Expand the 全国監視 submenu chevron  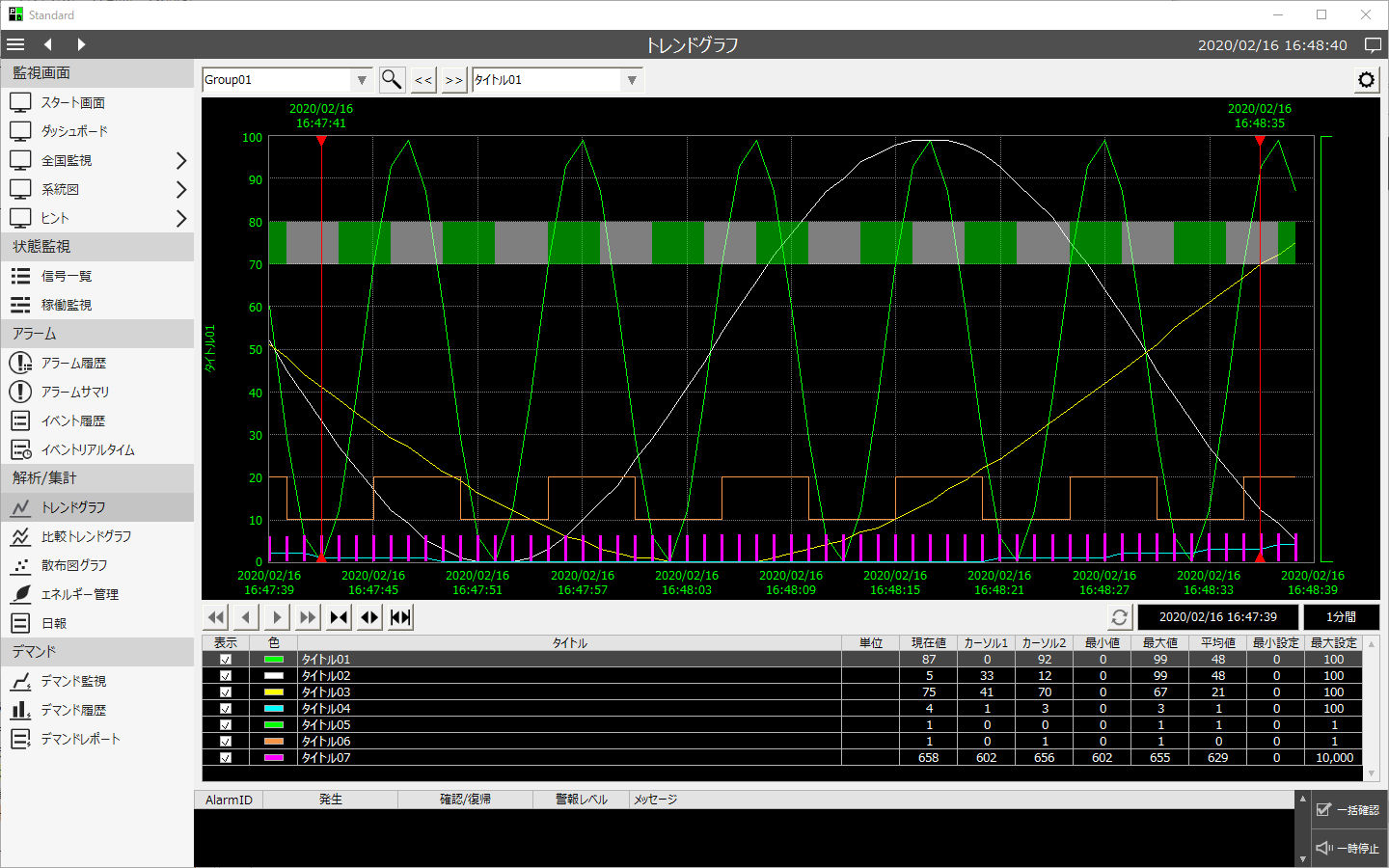coord(180,161)
